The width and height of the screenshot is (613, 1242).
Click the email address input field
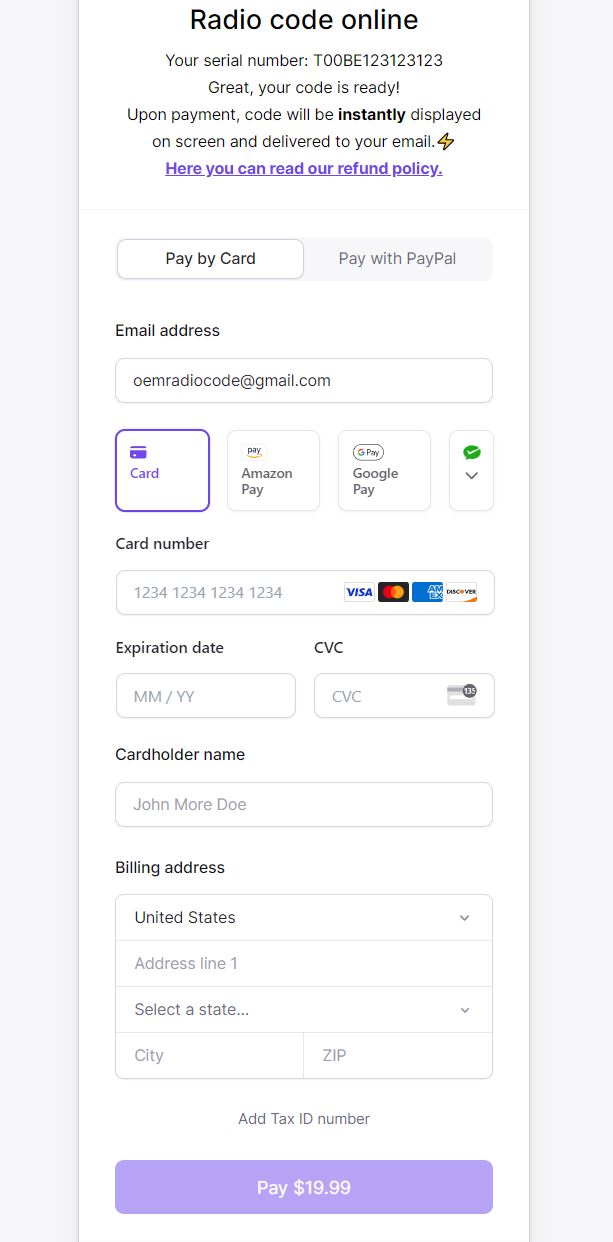pos(303,380)
